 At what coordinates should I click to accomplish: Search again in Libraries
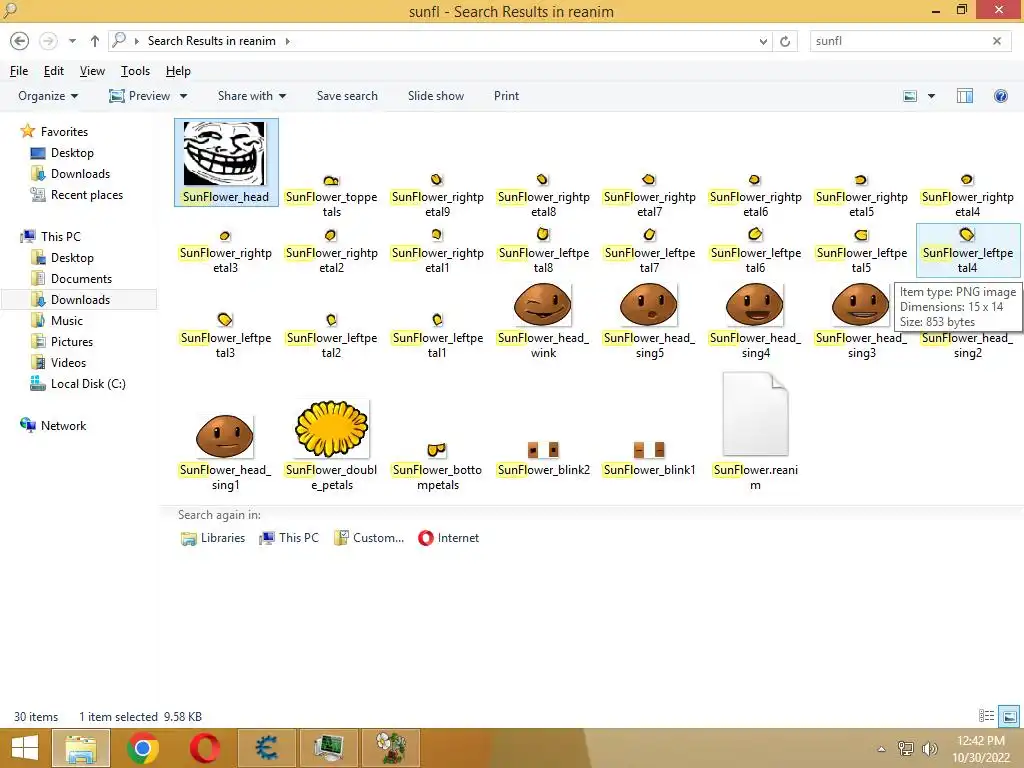click(x=213, y=538)
